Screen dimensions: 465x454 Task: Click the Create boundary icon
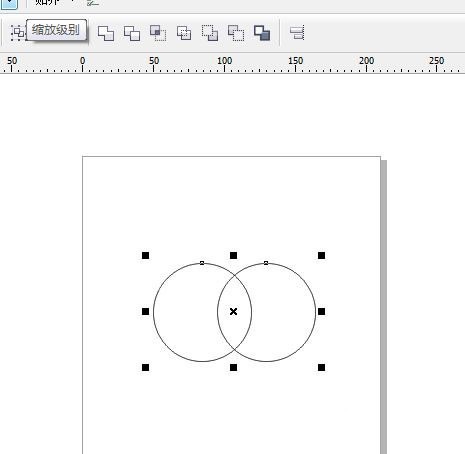point(262,33)
